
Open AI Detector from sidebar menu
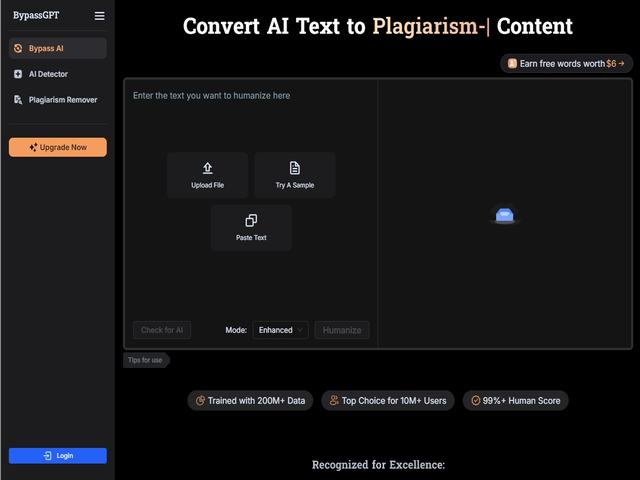pos(57,74)
